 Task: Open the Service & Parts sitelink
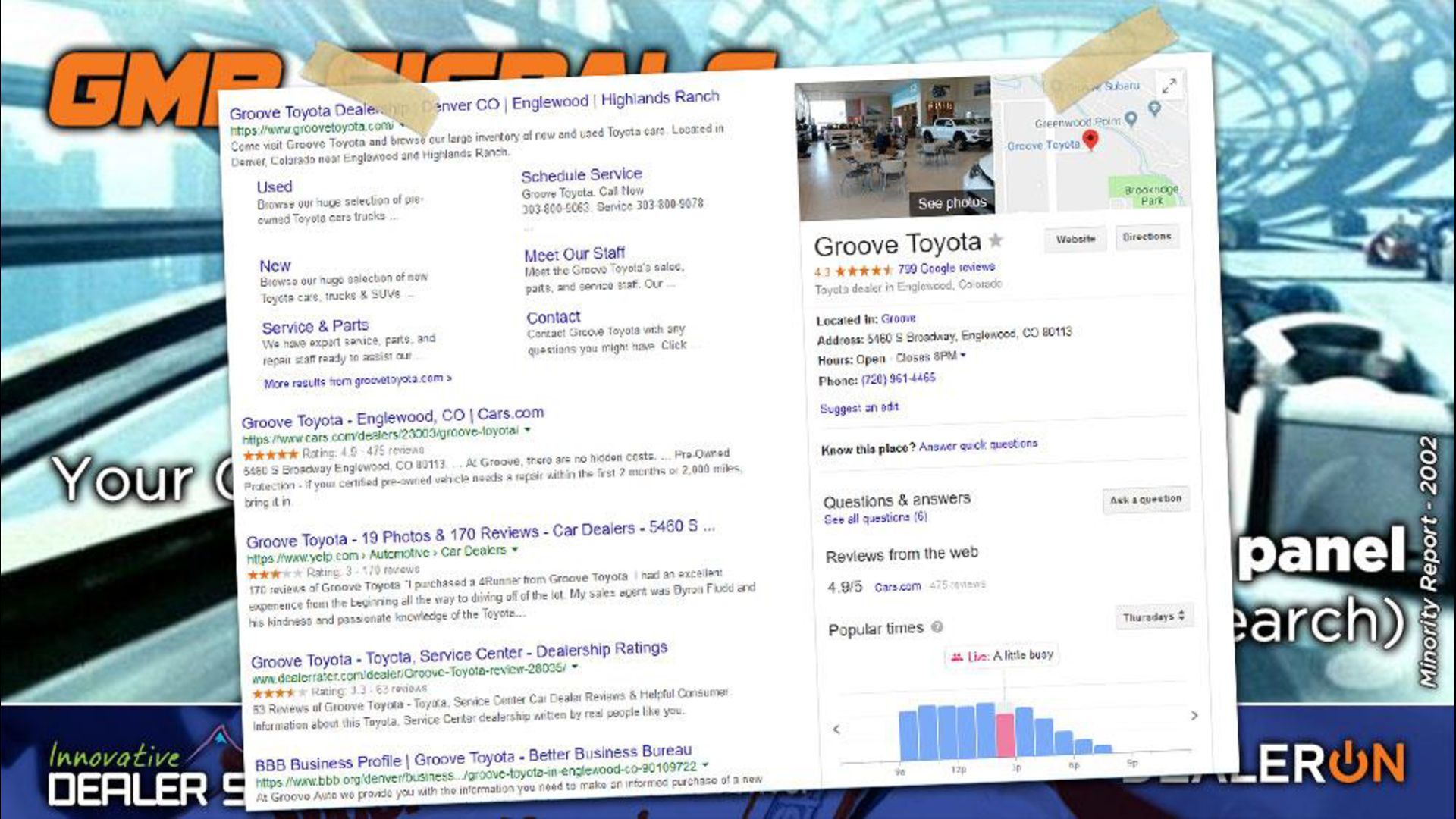(315, 327)
